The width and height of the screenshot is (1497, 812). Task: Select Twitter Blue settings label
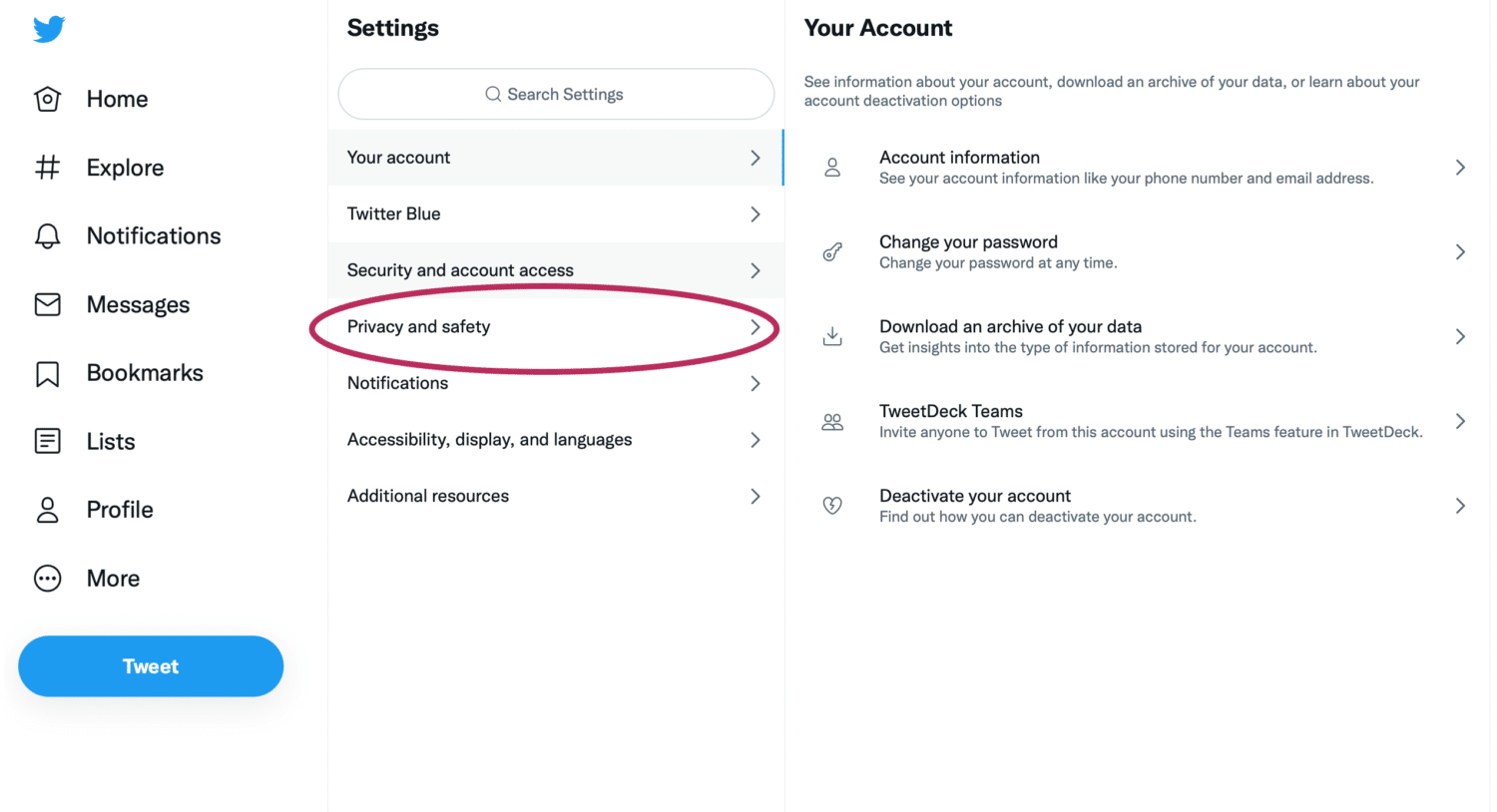tap(393, 213)
